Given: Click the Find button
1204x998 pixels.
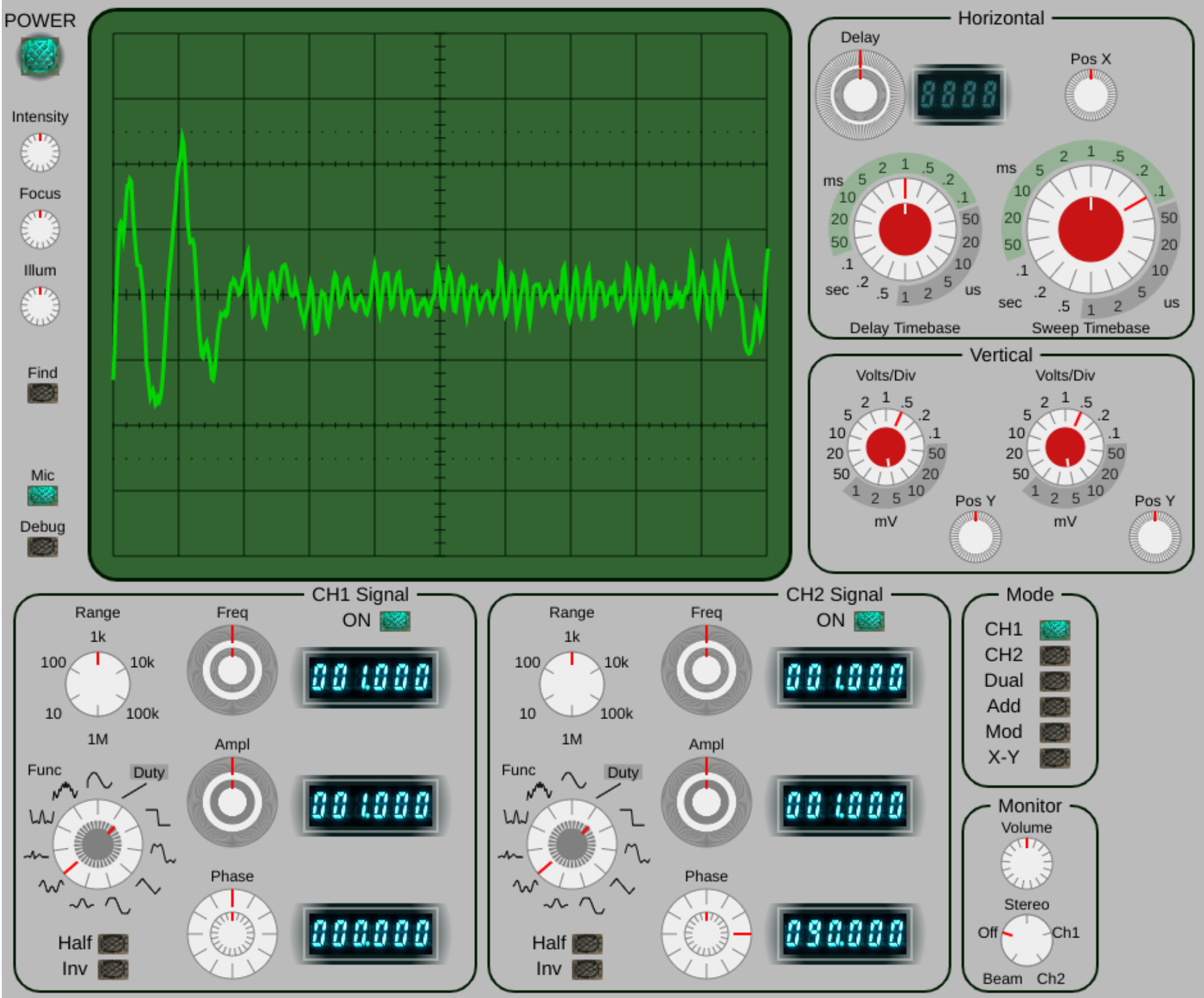Looking at the screenshot, I should click(x=43, y=393).
